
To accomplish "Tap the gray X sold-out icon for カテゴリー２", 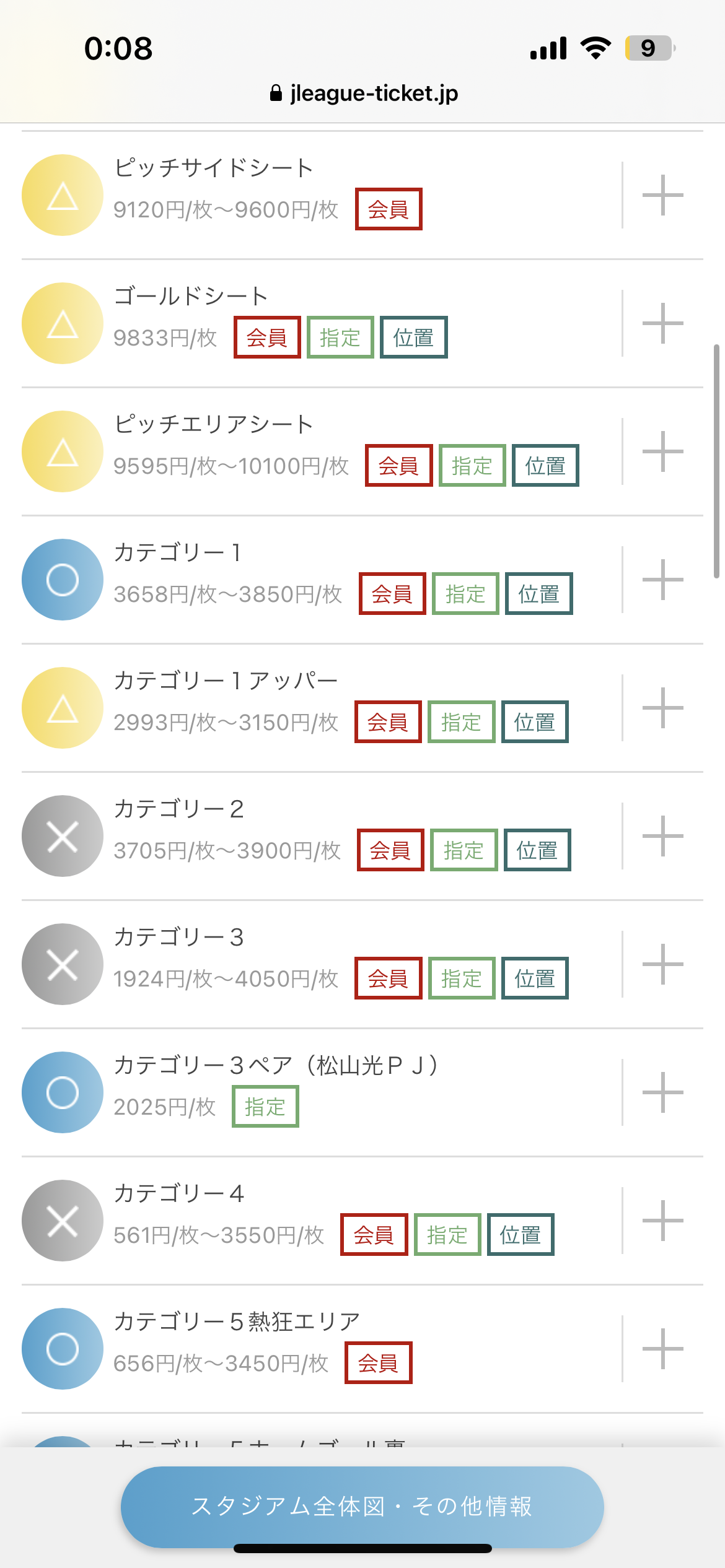I will (63, 836).
